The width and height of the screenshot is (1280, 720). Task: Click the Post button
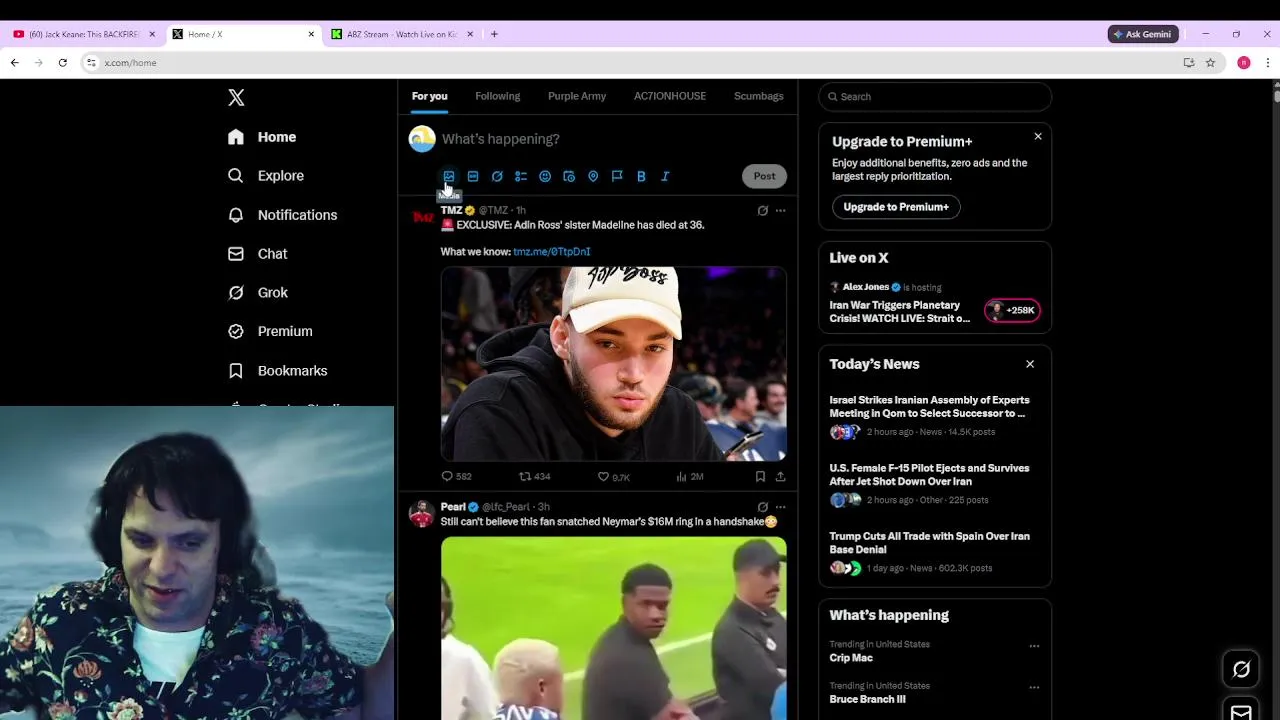764,176
